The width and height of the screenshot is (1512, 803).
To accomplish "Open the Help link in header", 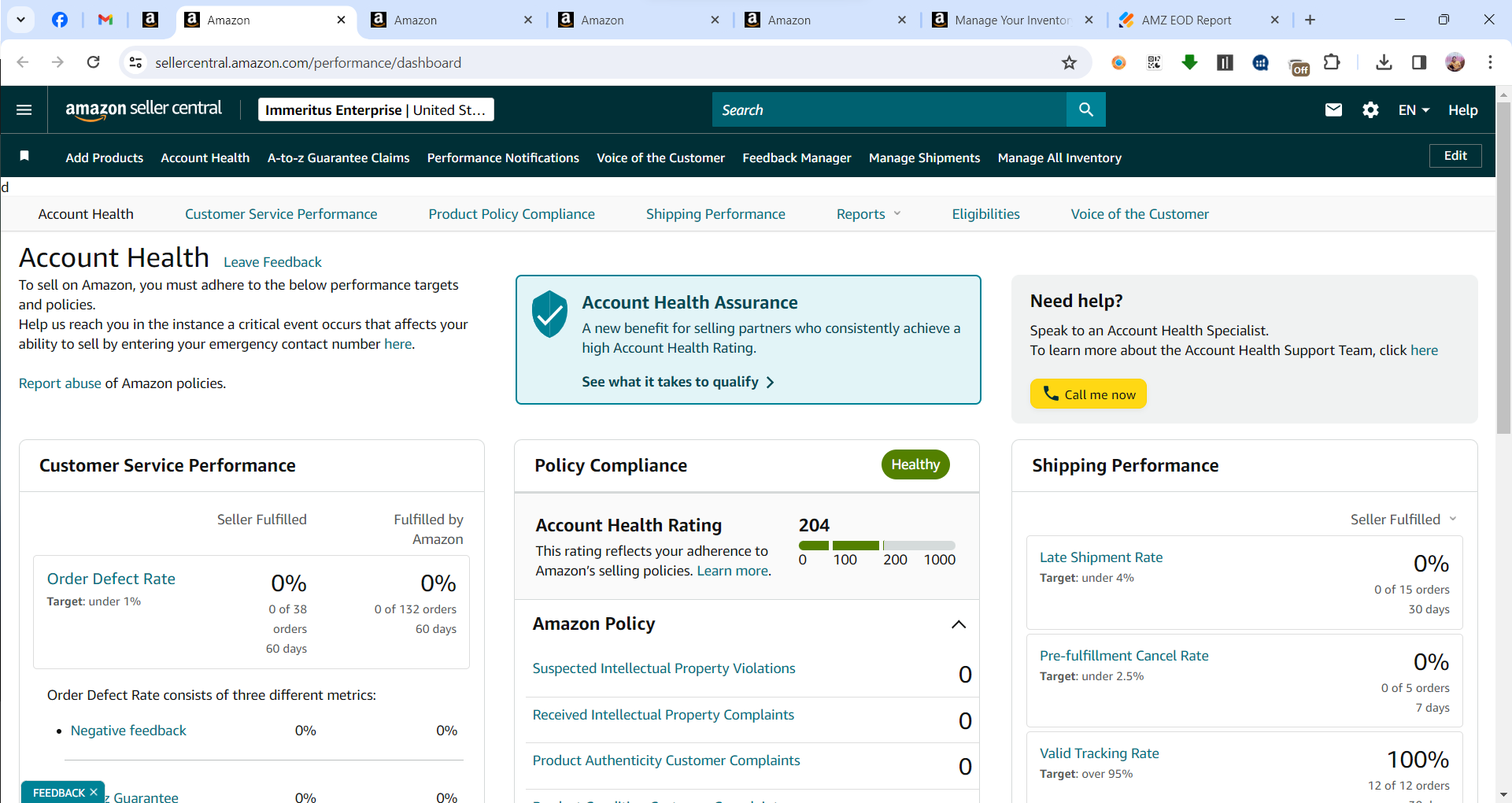I will pyautogui.click(x=1462, y=110).
